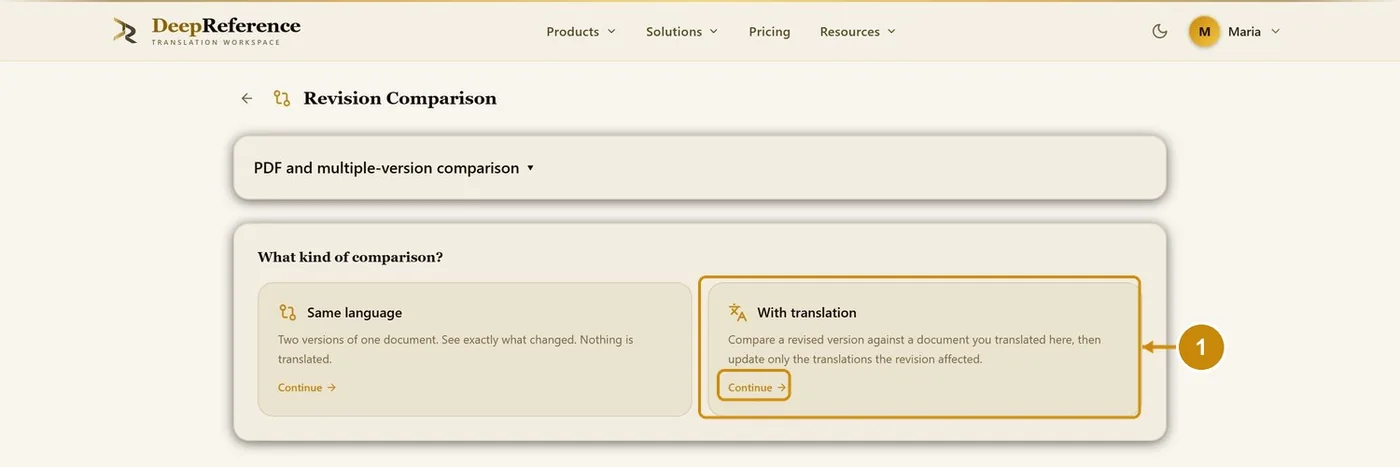This screenshot has width=1400, height=467.
Task: Click Maria's avatar circle
Action: (x=1204, y=31)
